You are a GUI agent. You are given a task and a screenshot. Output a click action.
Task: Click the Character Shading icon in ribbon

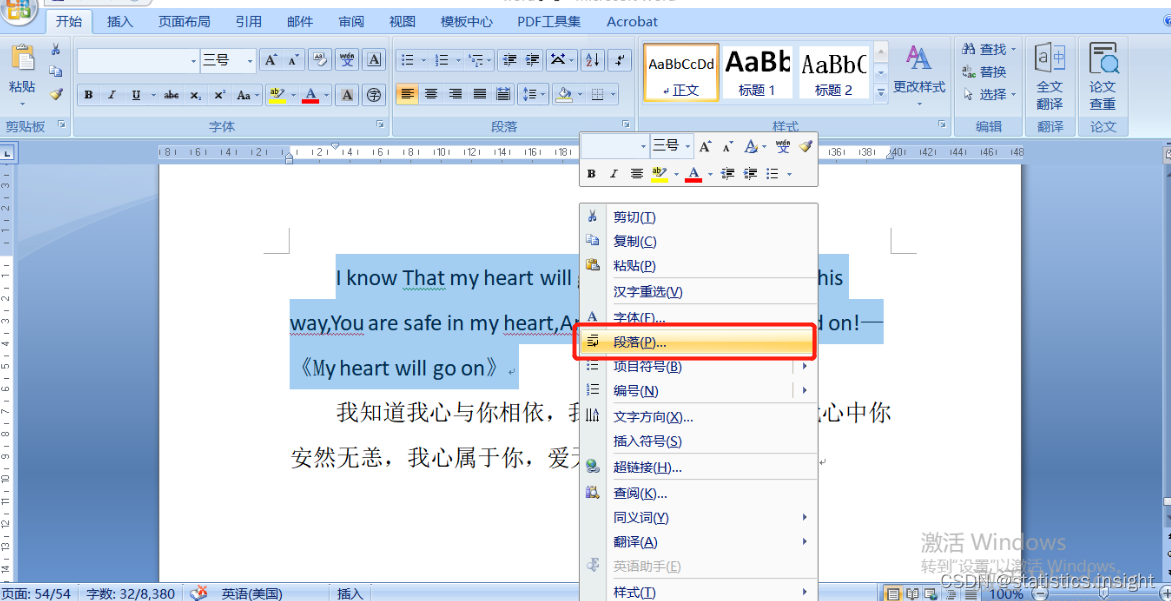coord(347,95)
